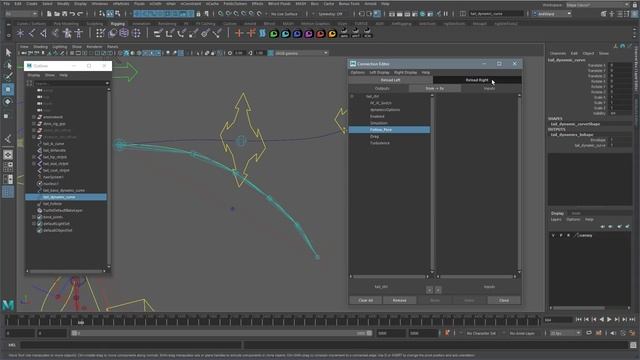Open Connection Editor Options menu
This screenshot has height=360, width=640.
[x=358, y=72]
